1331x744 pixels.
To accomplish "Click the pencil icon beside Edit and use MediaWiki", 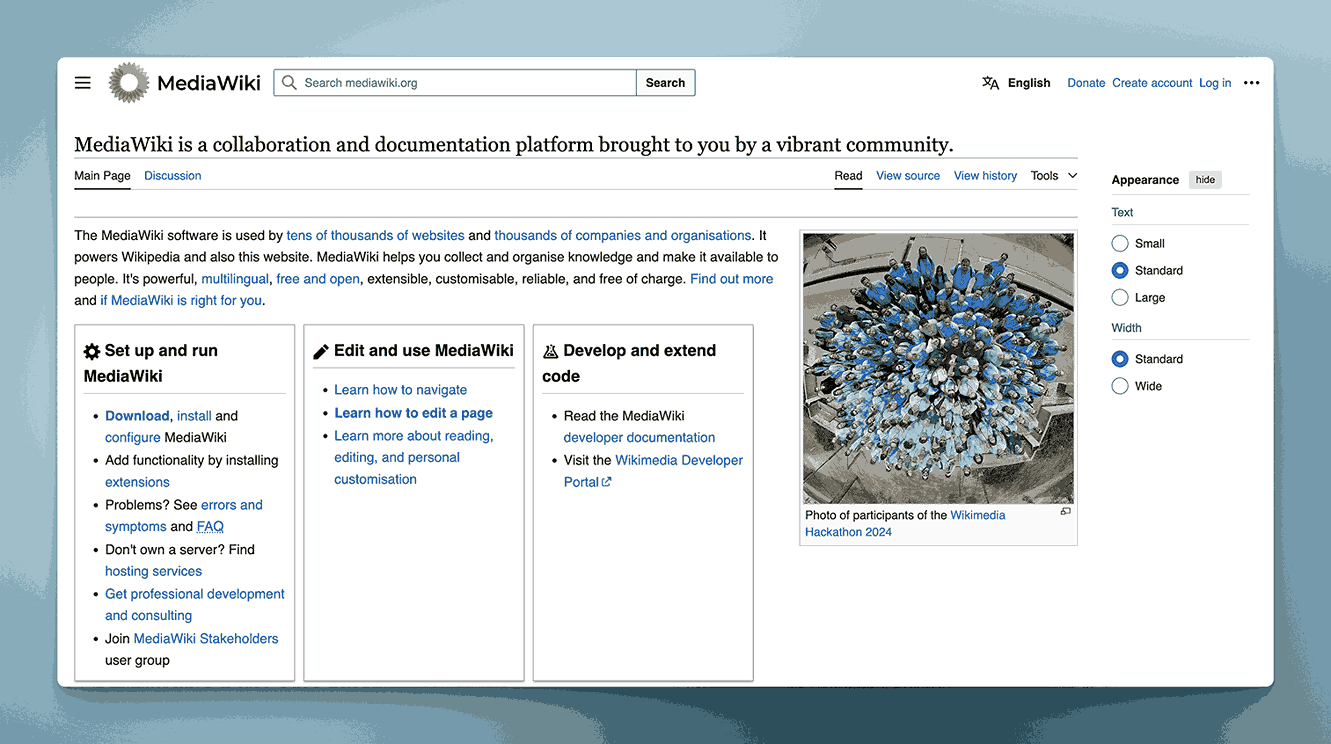I will tap(321, 351).
